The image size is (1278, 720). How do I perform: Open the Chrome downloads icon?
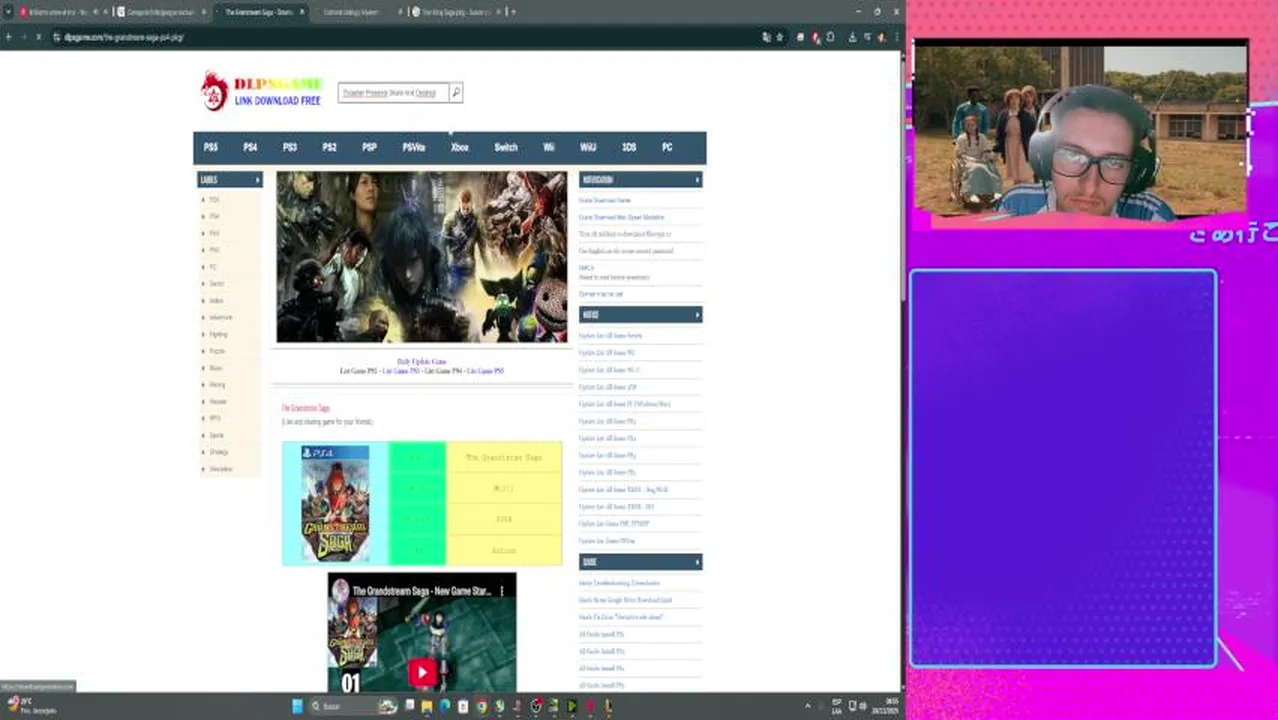(x=852, y=37)
